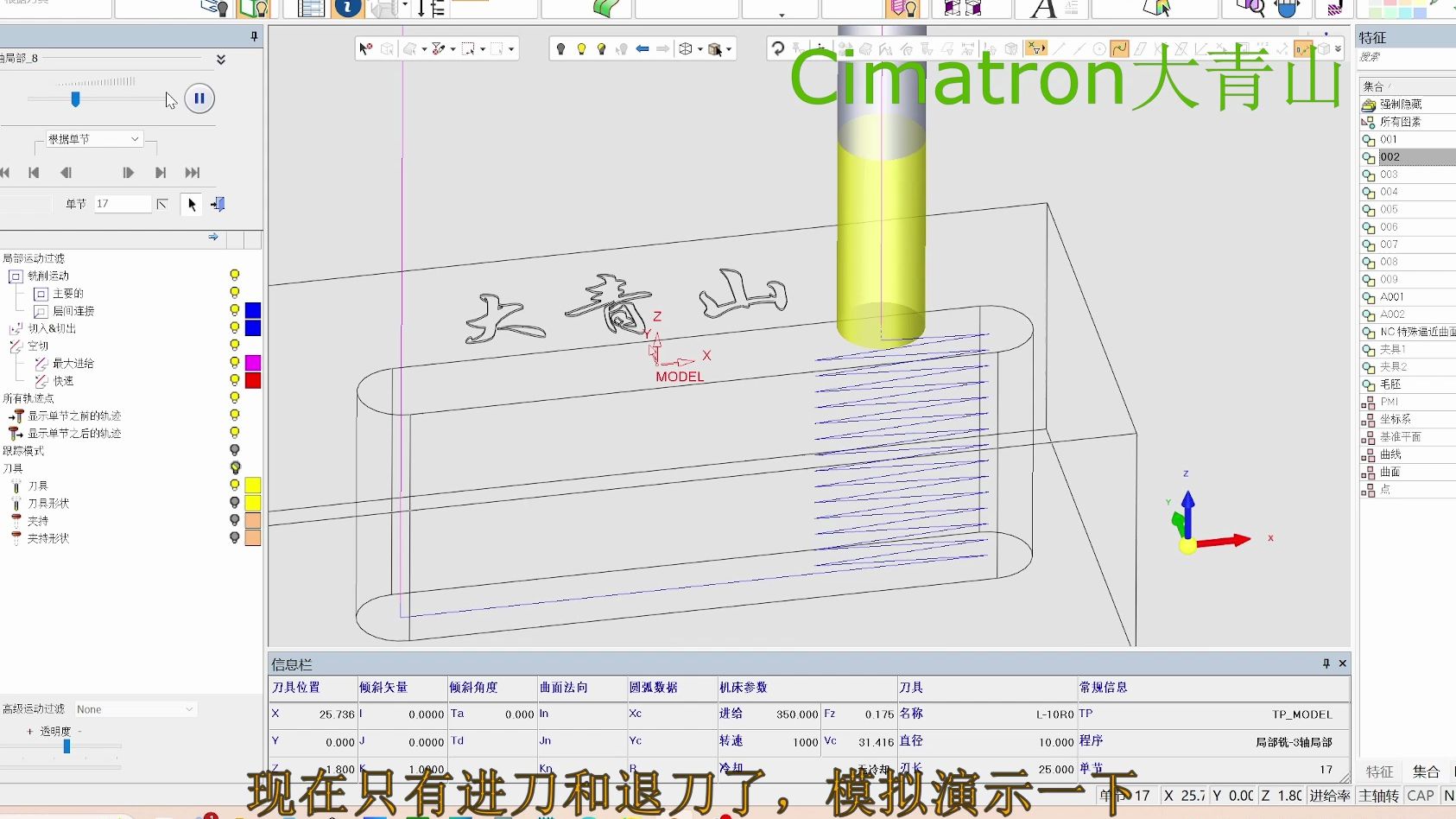The height and width of the screenshot is (819, 1456).
Task: Click the arrow pick tool beside block field
Action: 192,204
